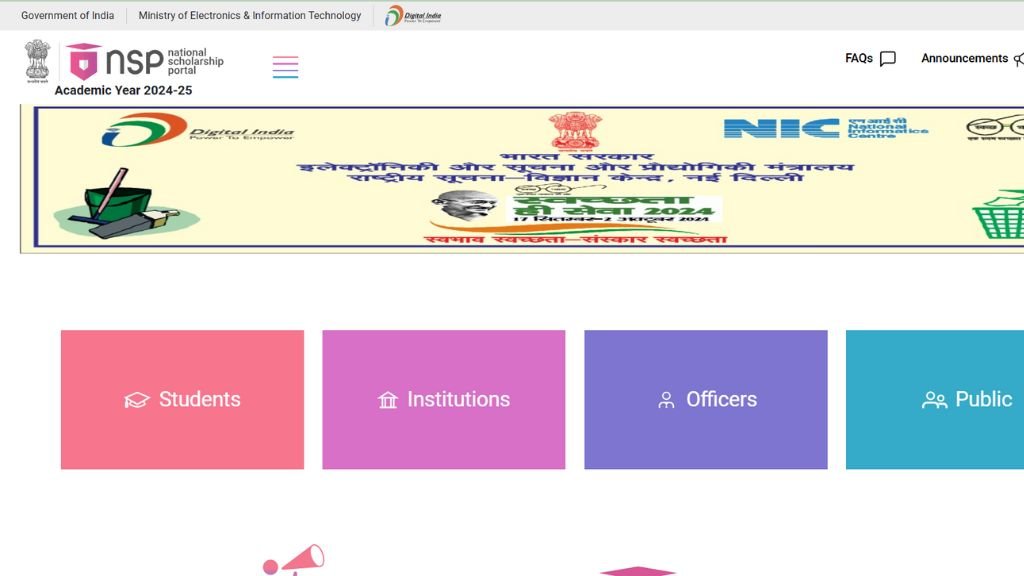
Task: Click the Gandhi portrait in banner
Action: [x=466, y=207]
